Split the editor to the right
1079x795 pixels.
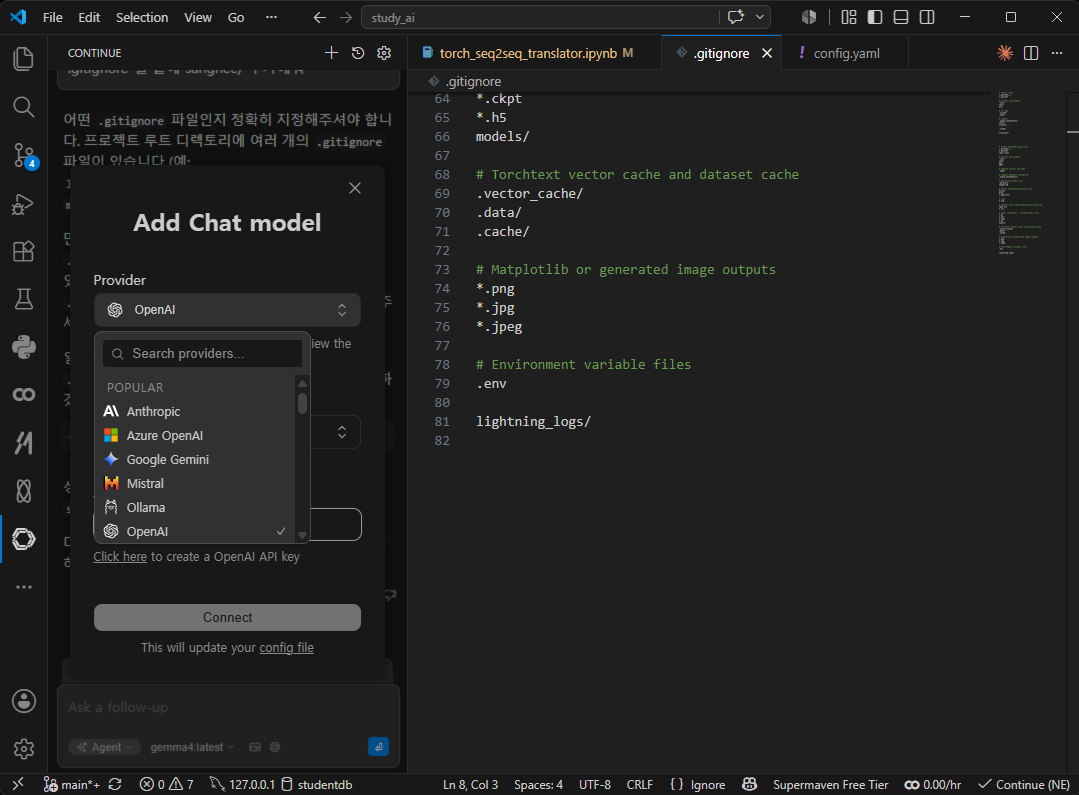(1031, 53)
